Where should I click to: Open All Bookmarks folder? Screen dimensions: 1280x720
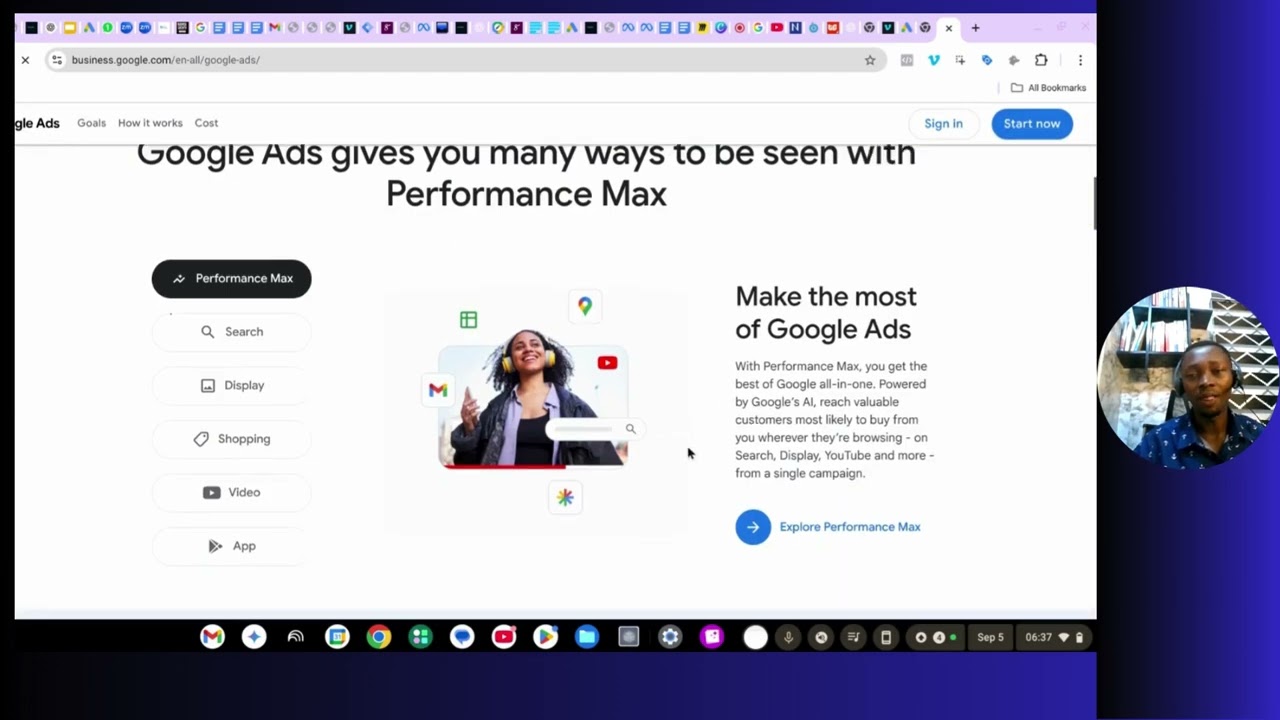coord(1048,88)
